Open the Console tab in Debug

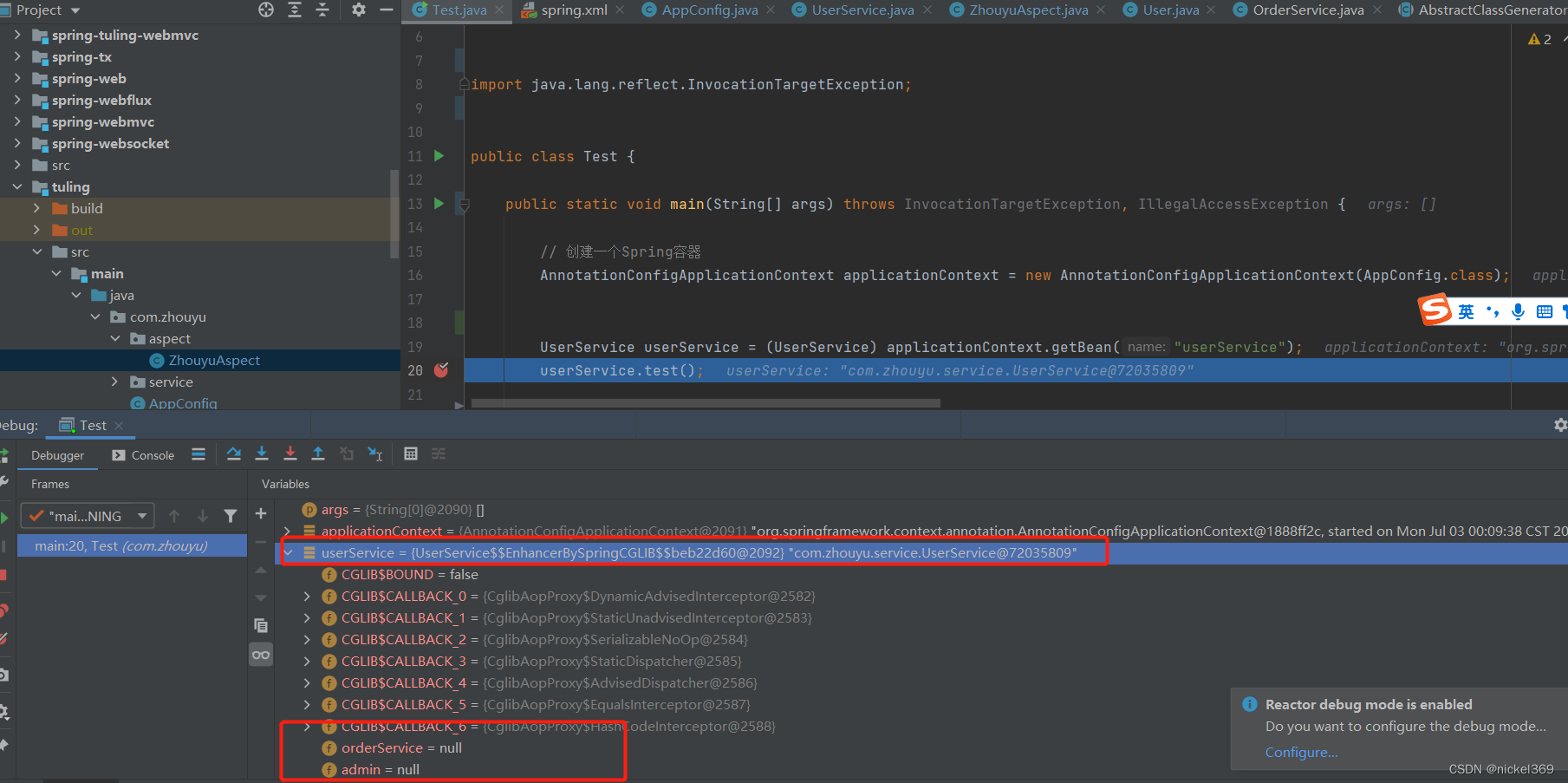144,455
